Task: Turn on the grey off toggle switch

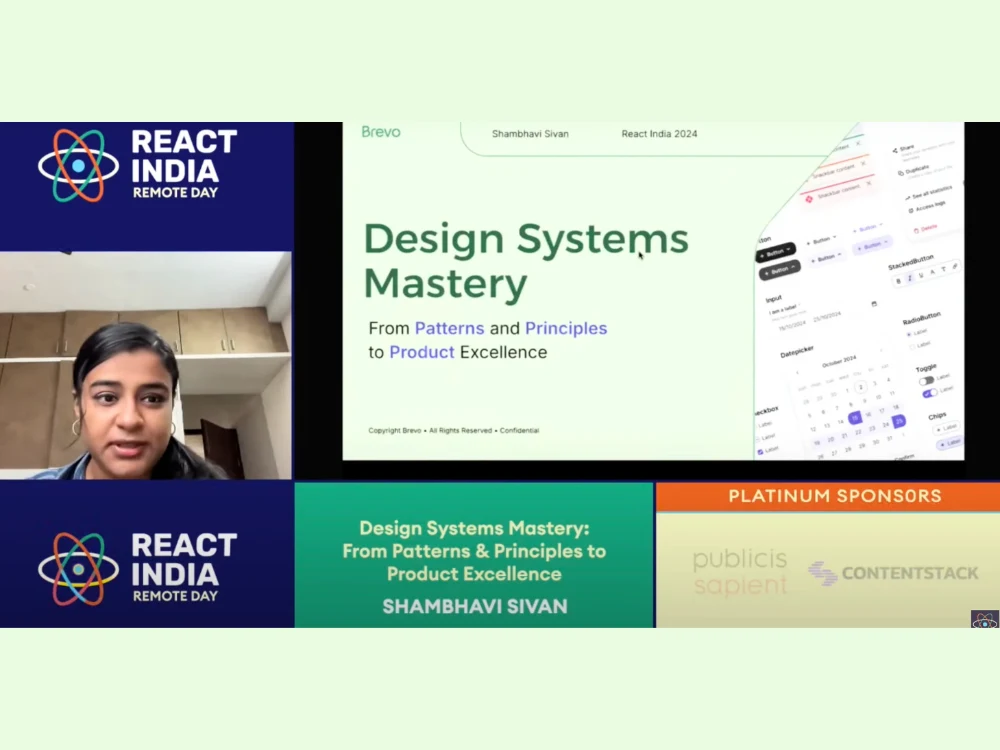Action: coord(927,381)
